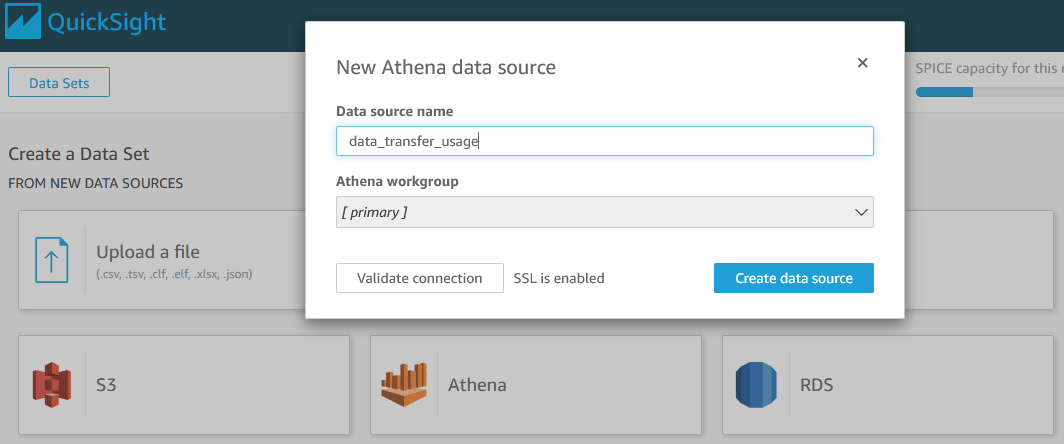Screen dimensions: 1064x444
Task: Click the workgroup dropdown chevron arrow
Action: pyautogui.click(x=861, y=212)
